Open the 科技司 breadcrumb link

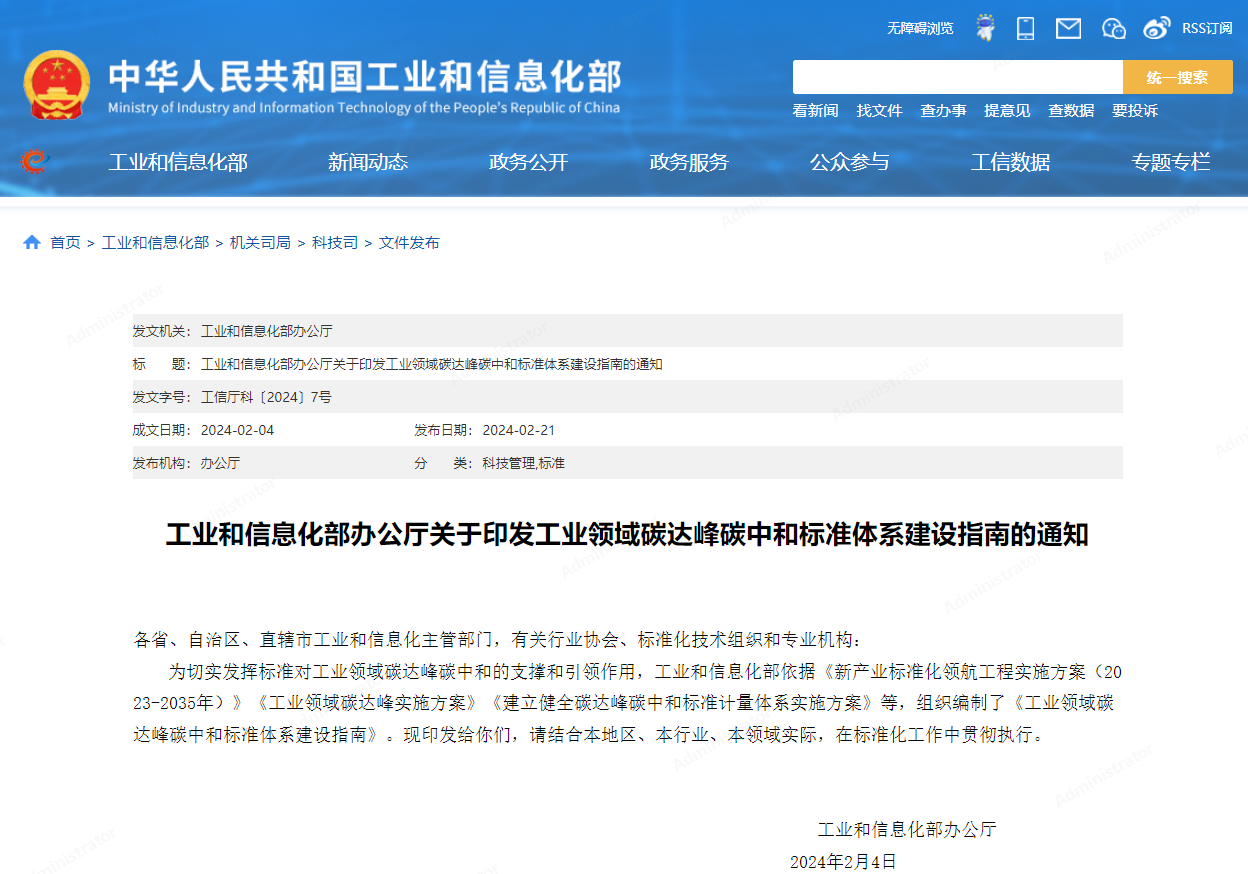point(335,242)
